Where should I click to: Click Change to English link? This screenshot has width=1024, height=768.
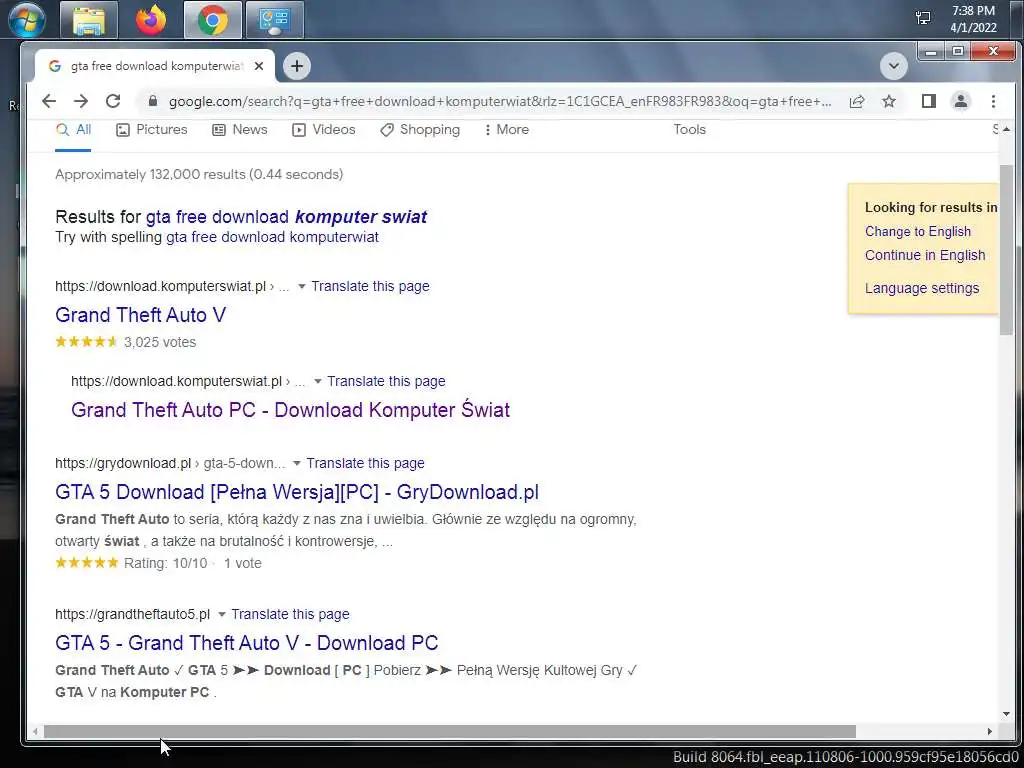click(x=918, y=231)
